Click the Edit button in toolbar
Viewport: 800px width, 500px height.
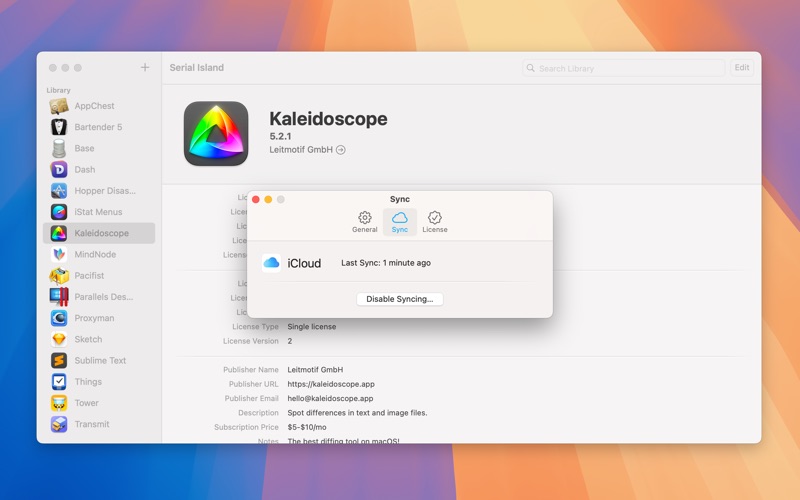click(x=742, y=67)
